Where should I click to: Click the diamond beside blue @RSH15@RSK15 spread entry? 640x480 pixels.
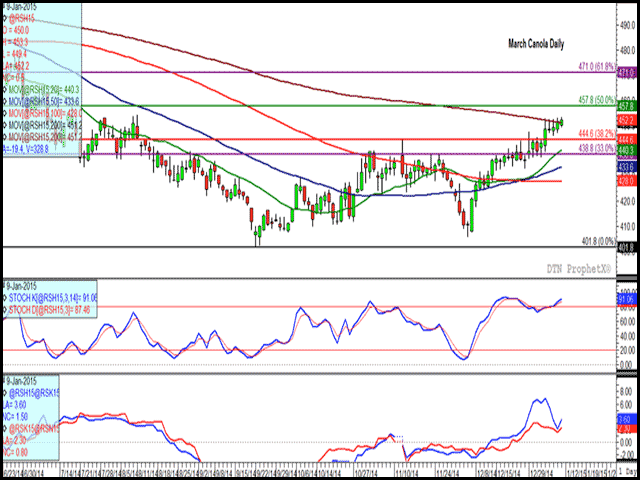point(5,393)
